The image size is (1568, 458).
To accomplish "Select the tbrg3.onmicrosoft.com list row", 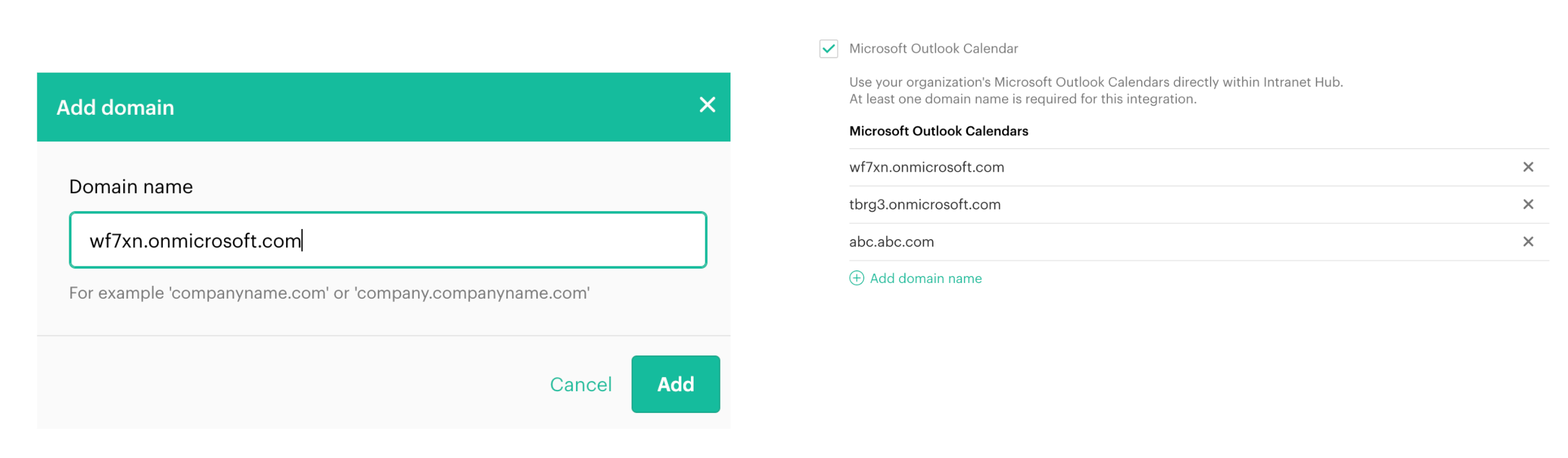I will pos(1198,204).
